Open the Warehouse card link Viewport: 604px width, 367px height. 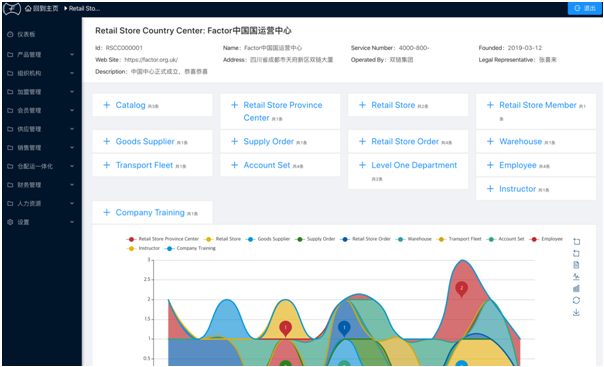click(520, 141)
